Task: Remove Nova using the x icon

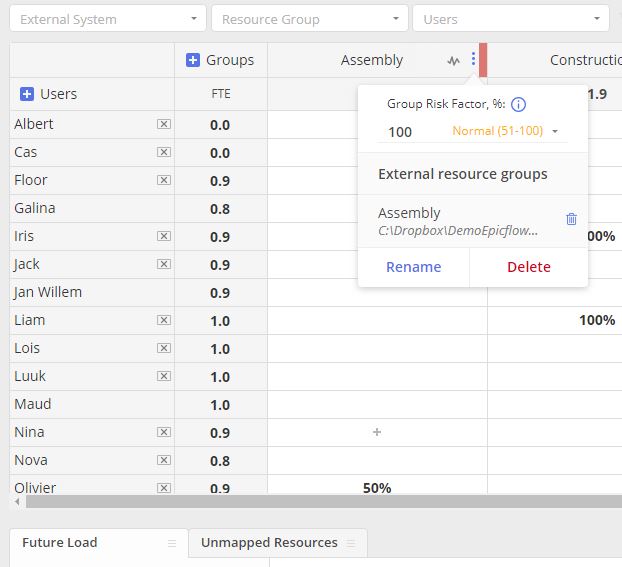Action: (x=164, y=460)
